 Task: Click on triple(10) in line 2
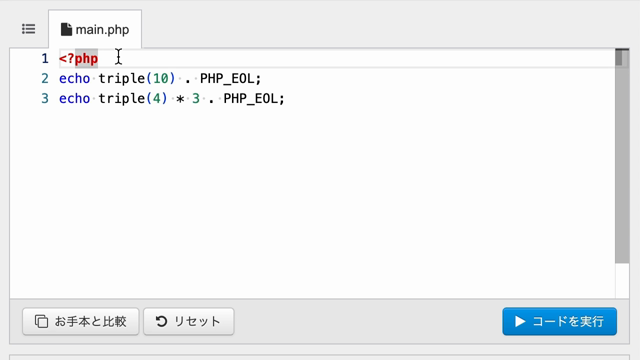pos(137,78)
